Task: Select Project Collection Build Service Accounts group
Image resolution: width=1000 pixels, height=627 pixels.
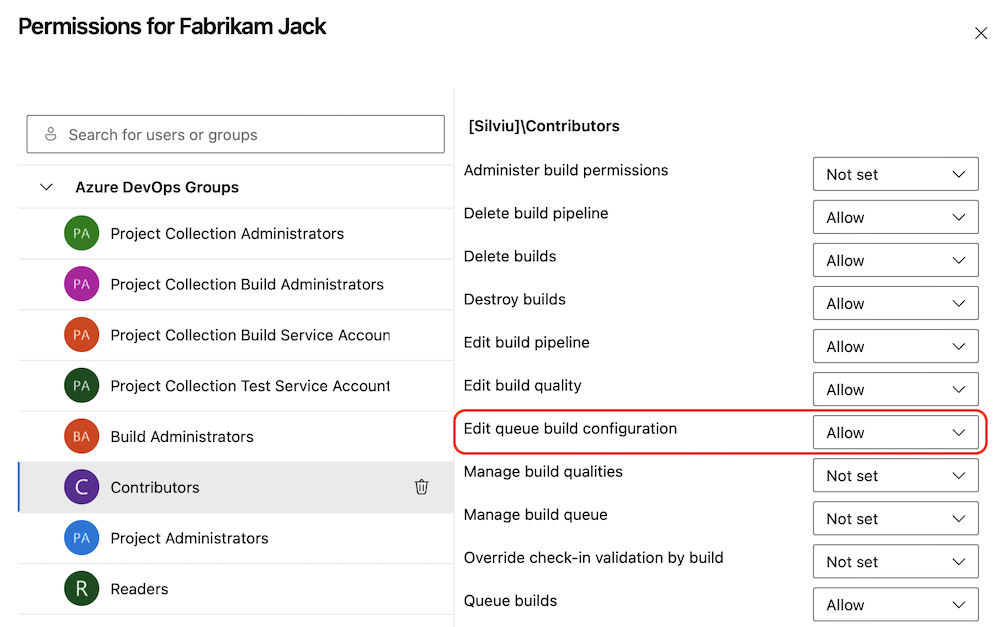Action: (x=250, y=335)
